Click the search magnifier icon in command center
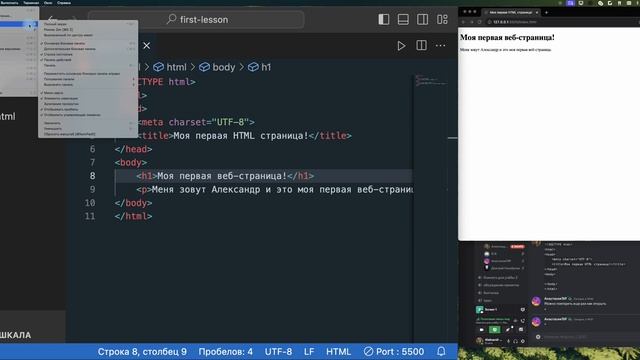Screen dimensions: 640x360 [x=171, y=19]
